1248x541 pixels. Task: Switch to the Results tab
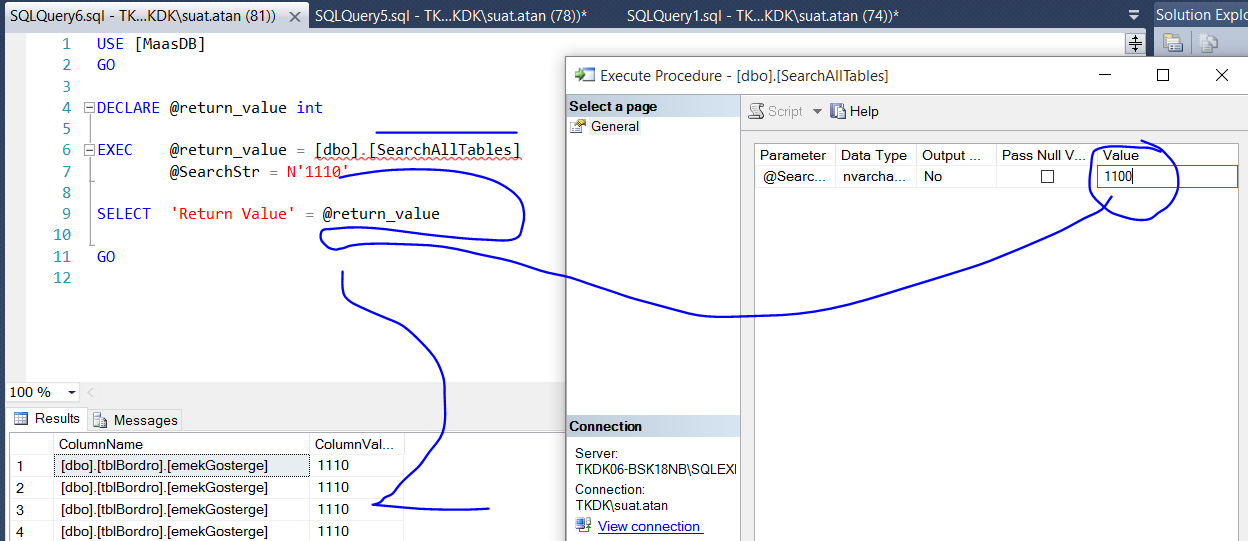pos(47,419)
